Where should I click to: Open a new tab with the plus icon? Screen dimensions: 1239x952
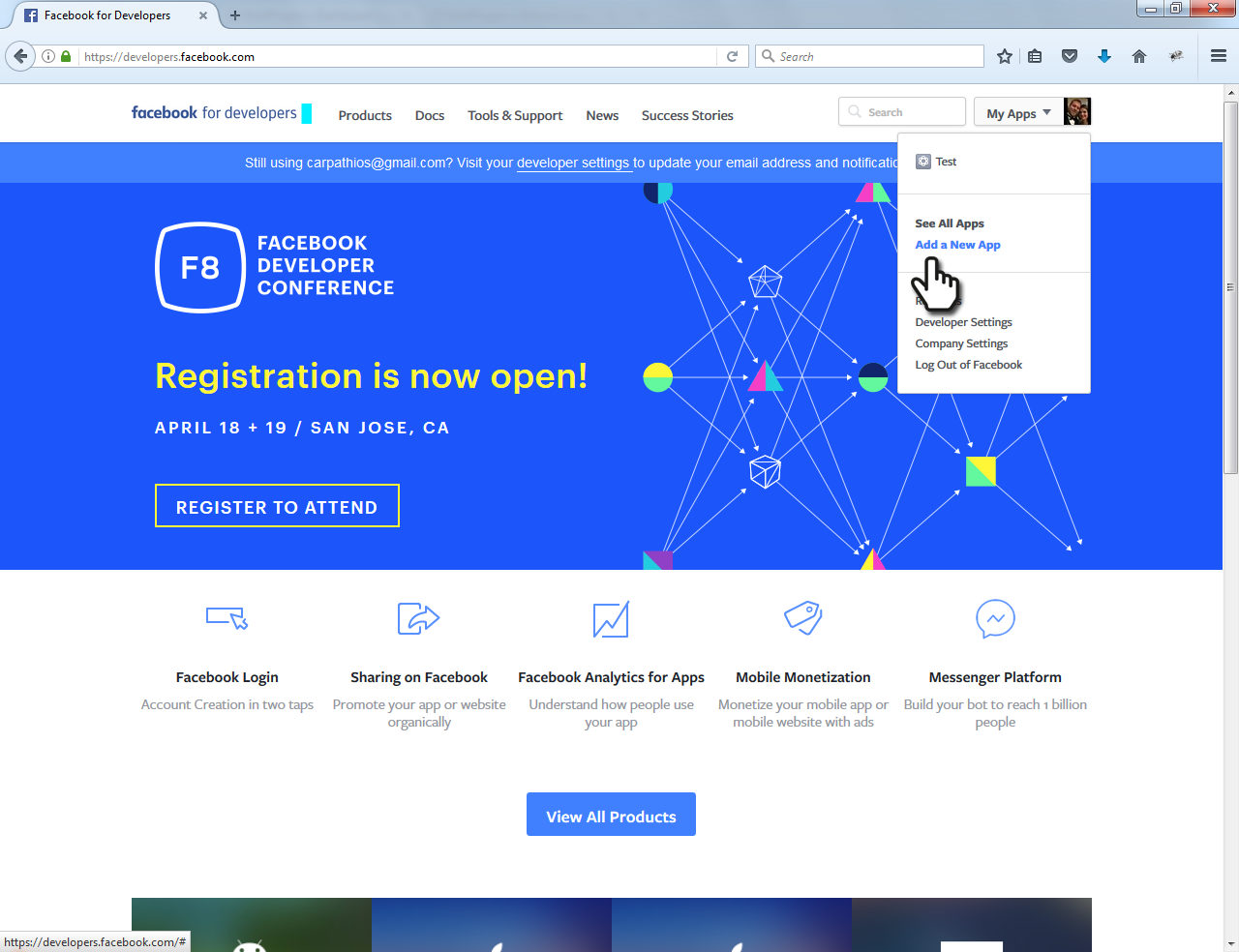pos(235,15)
